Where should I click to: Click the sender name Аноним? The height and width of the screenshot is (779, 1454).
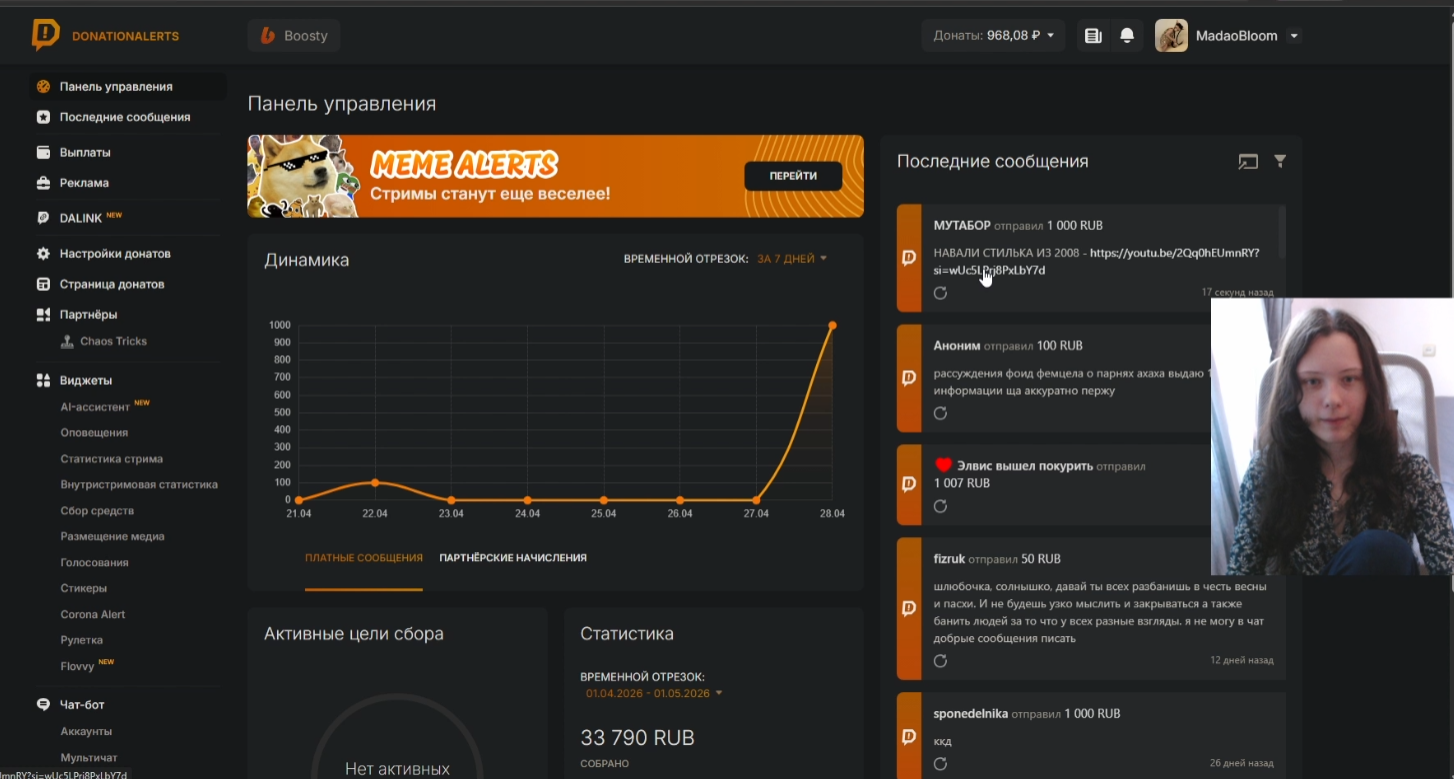pos(957,346)
